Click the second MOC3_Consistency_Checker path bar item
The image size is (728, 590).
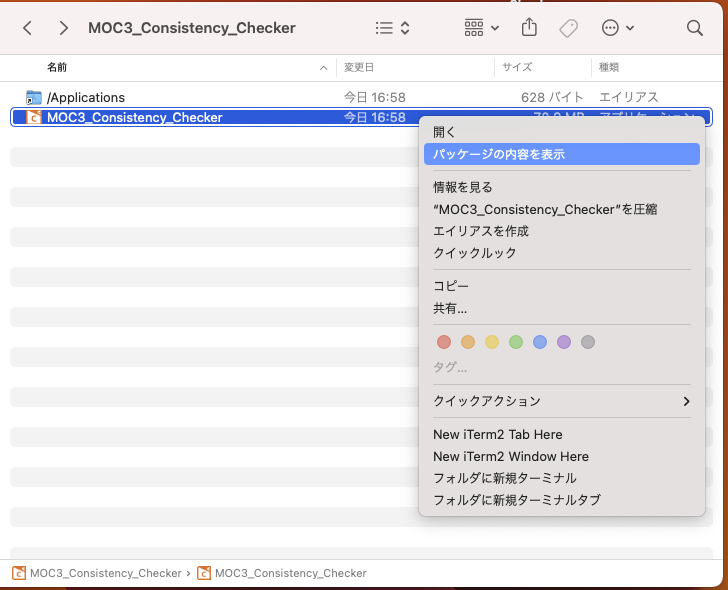282,573
